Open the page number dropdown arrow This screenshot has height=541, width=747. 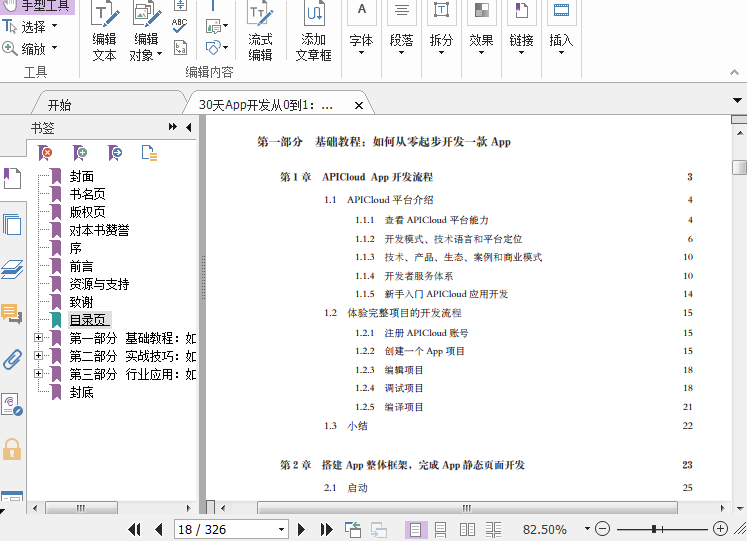[x=282, y=530]
